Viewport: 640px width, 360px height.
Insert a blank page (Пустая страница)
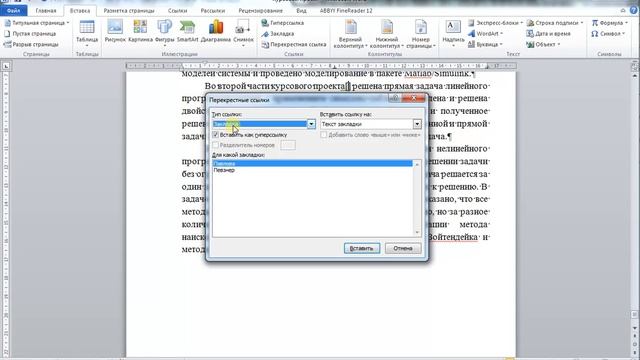tap(30, 33)
